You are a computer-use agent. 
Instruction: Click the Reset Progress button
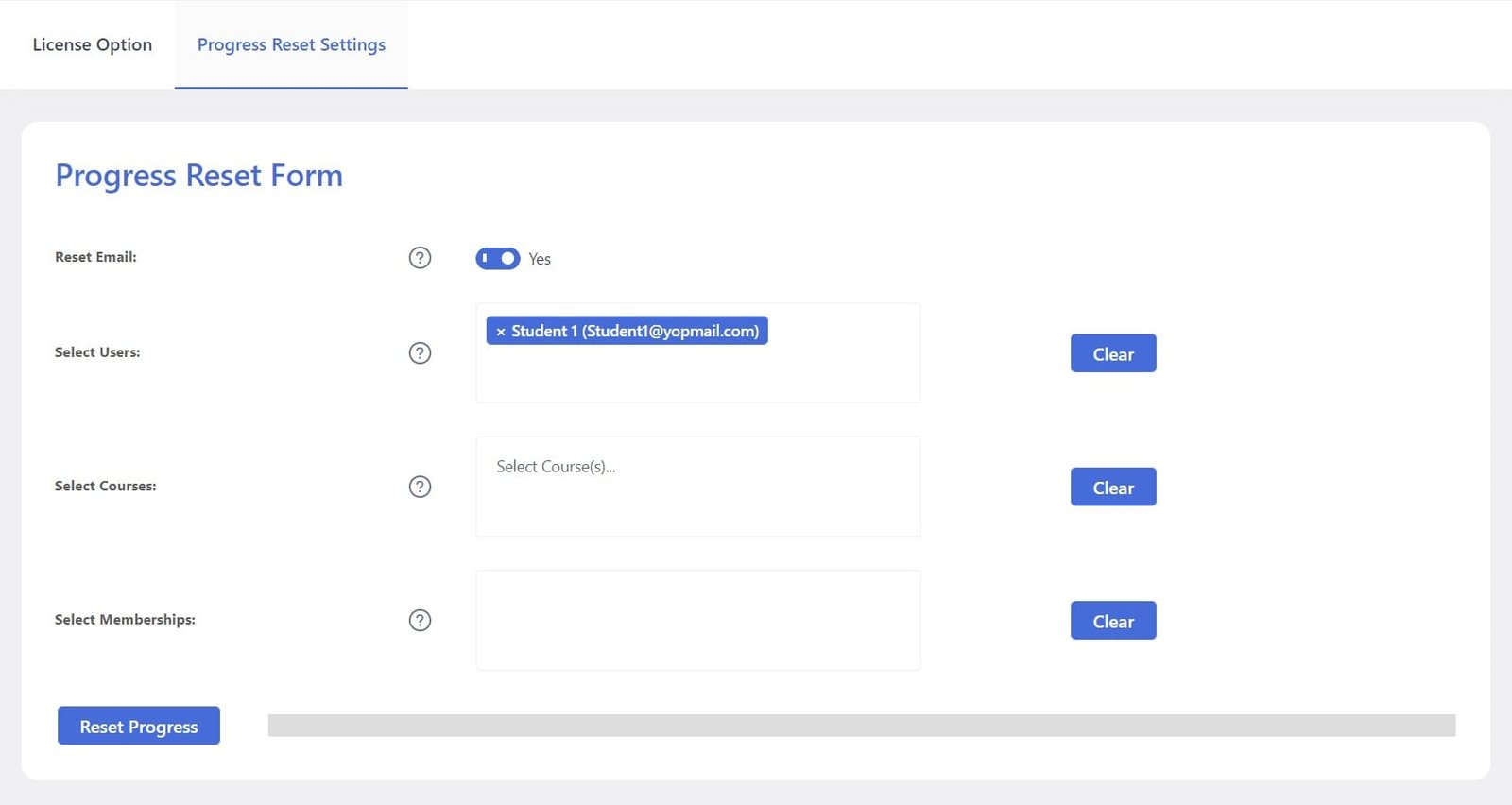pos(139,726)
